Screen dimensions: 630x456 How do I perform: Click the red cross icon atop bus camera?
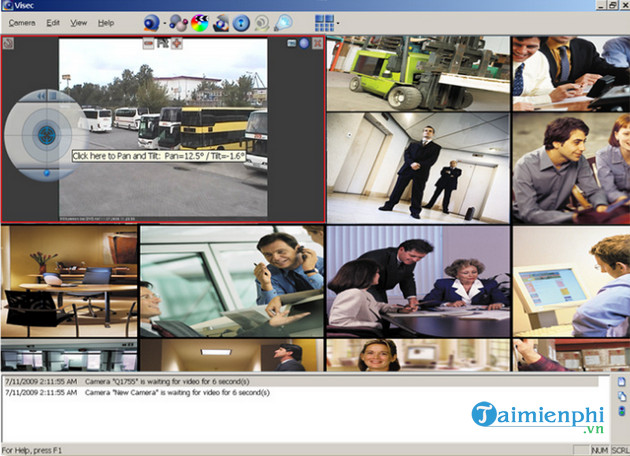[177, 44]
